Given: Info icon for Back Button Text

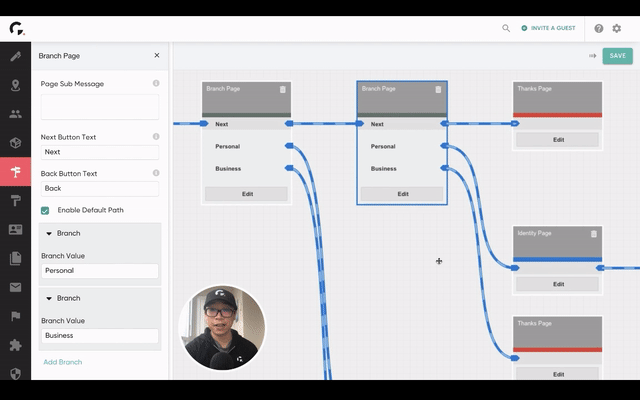Looking at the screenshot, I should [156, 173].
